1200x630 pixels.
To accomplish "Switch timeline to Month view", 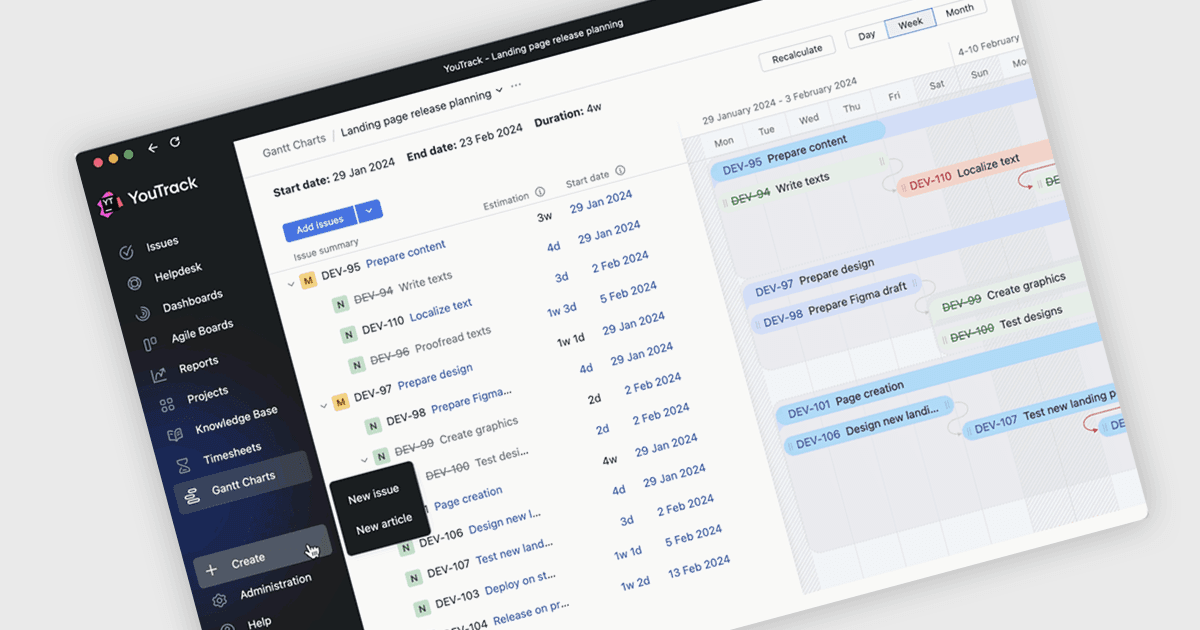I will (959, 10).
